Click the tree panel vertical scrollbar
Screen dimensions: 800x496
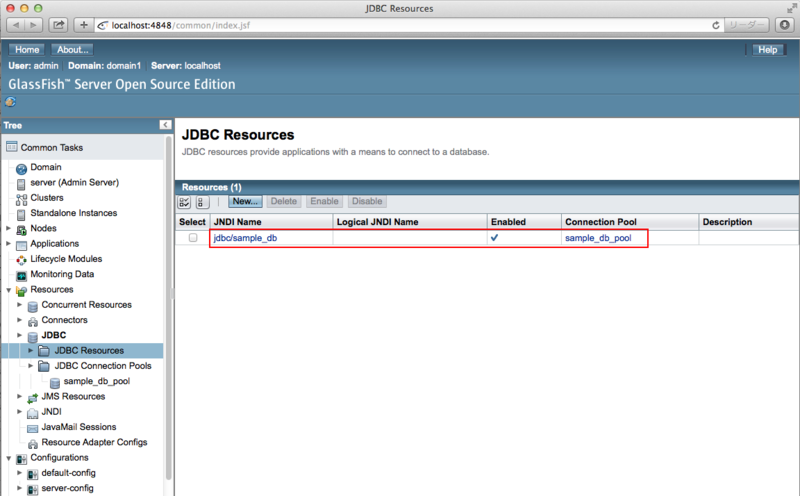pos(168,306)
